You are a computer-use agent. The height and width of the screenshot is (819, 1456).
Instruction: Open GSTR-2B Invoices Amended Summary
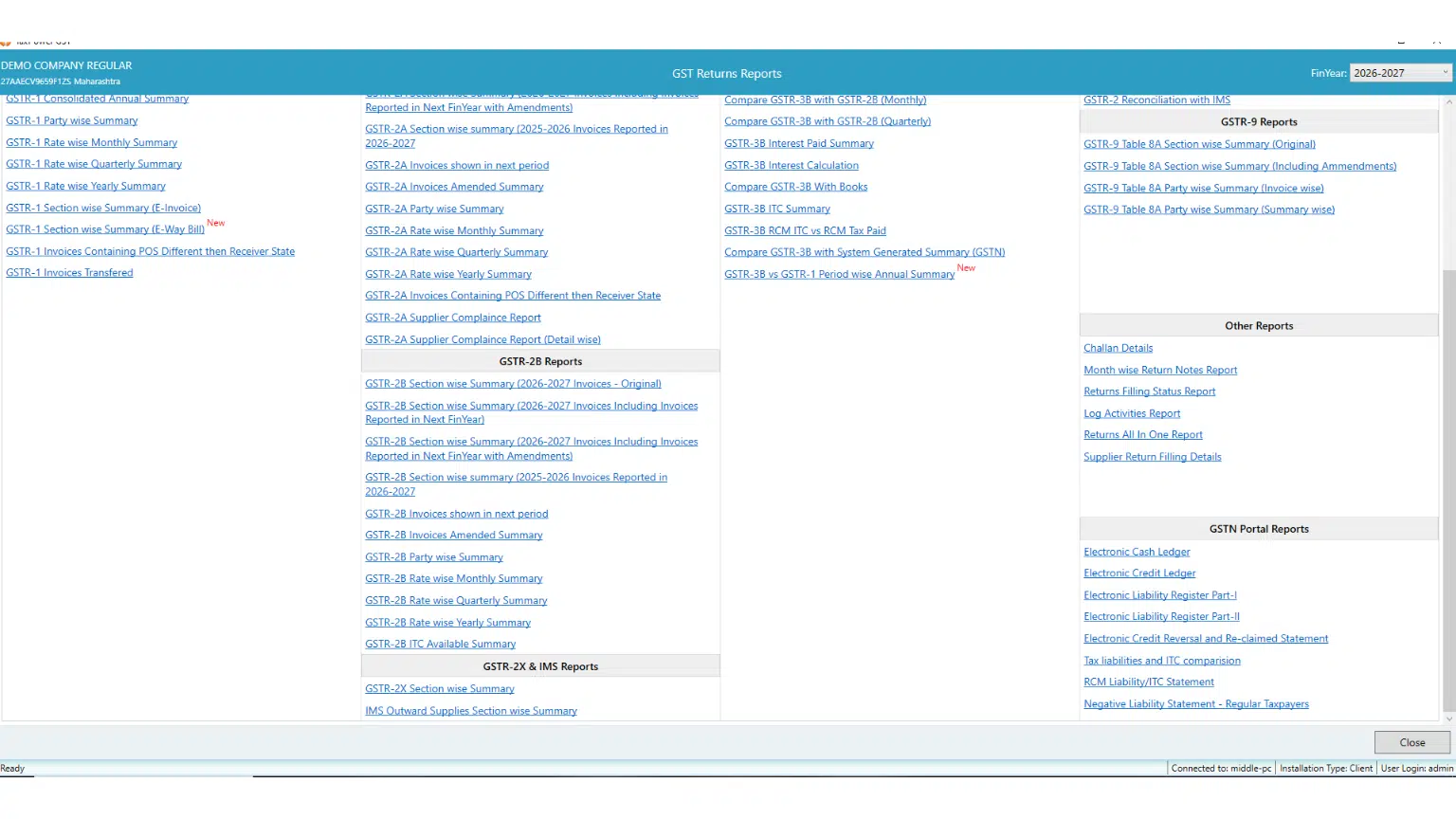click(x=454, y=536)
